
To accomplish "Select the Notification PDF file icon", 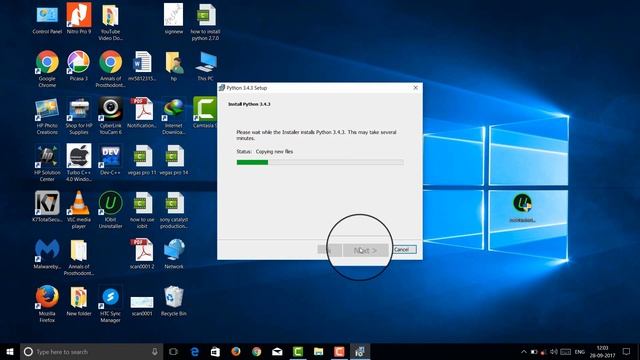I will pyautogui.click(x=142, y=113).
